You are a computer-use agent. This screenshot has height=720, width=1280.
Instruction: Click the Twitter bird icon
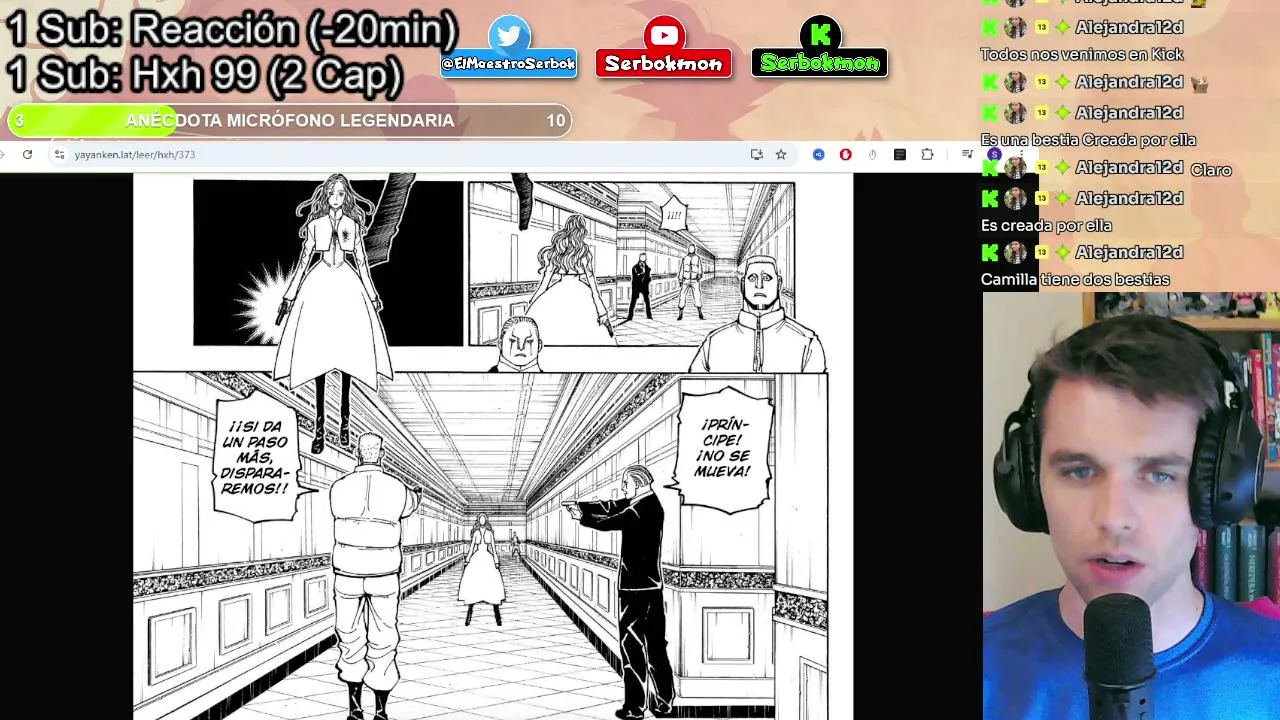click(x=510, y=36)
